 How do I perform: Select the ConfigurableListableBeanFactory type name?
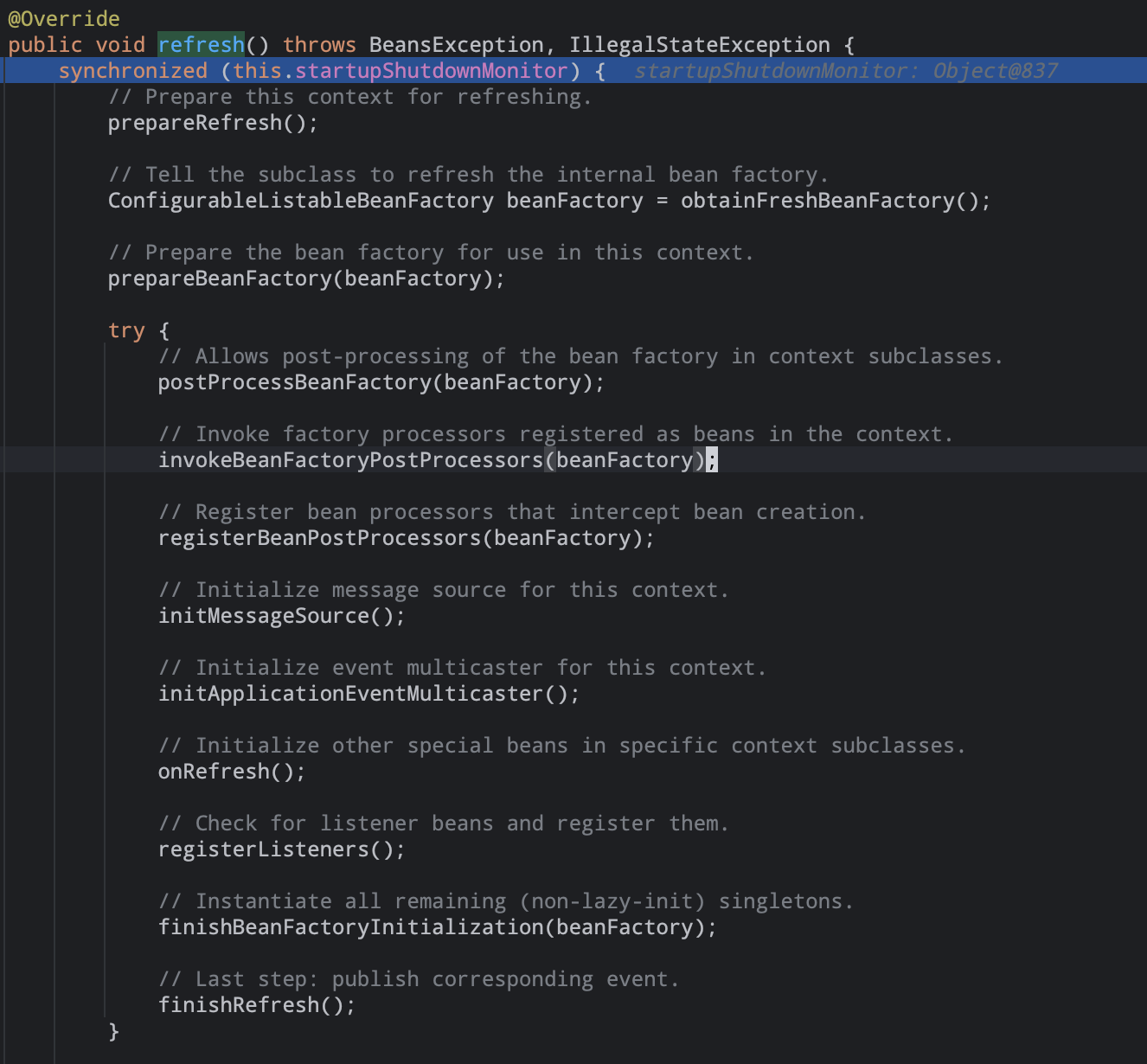pos(300,201)
